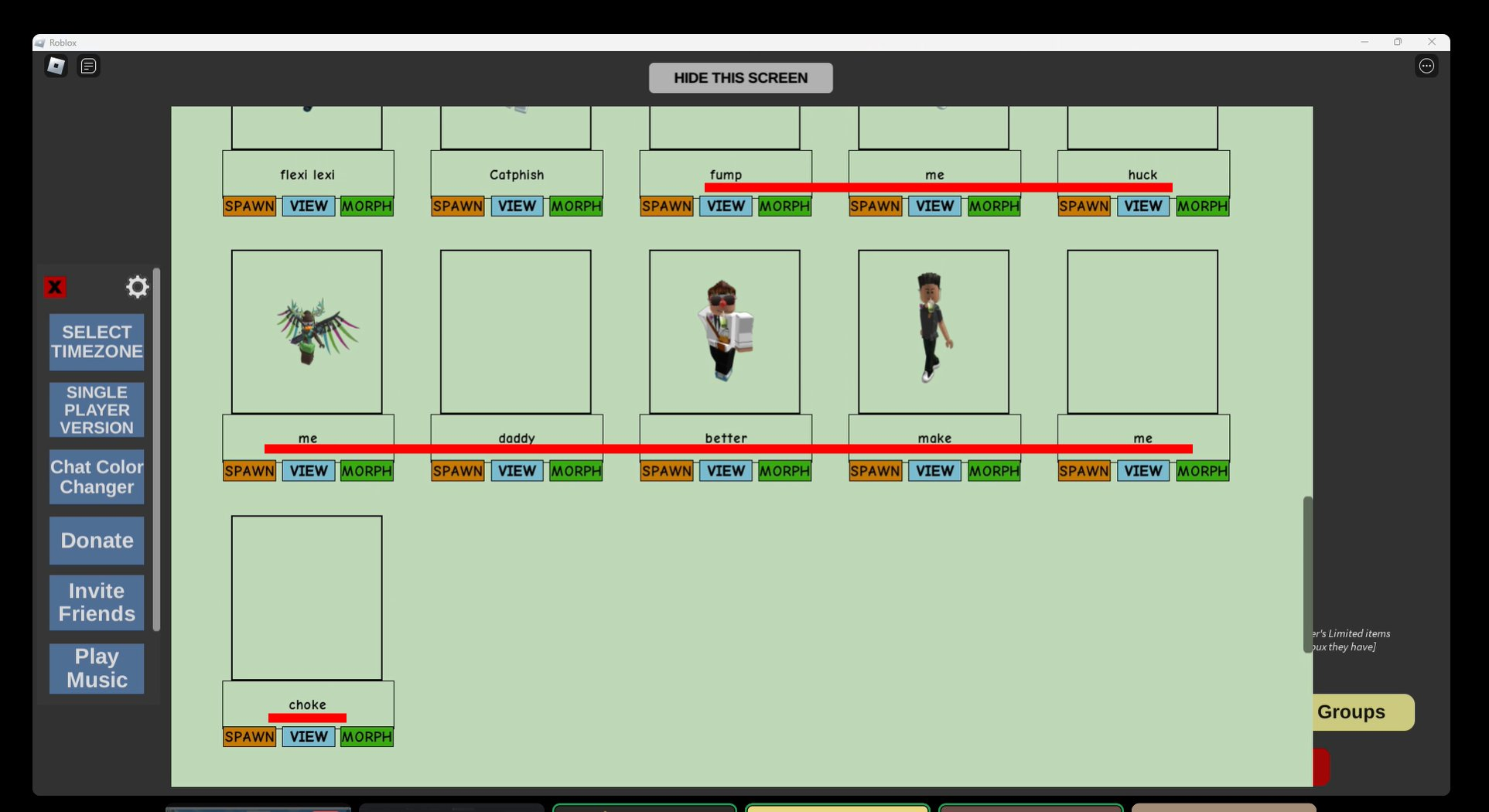Image resolution: width=1489 pixels, height=812 pixels.
Task: Close the side panel with red X
Action: pos(55,288)
